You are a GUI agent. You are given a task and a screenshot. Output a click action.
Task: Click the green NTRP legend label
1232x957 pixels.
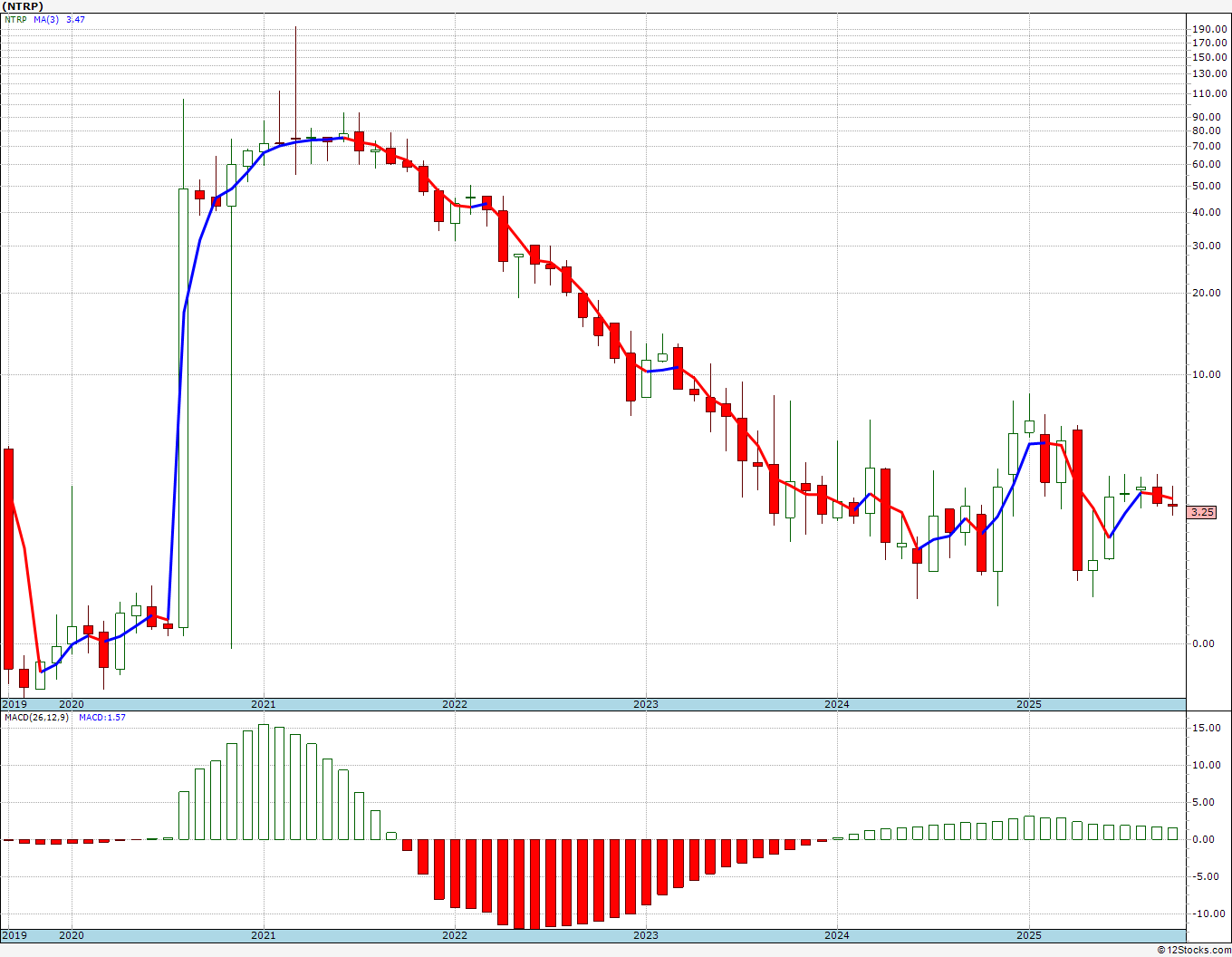point(15,19)
